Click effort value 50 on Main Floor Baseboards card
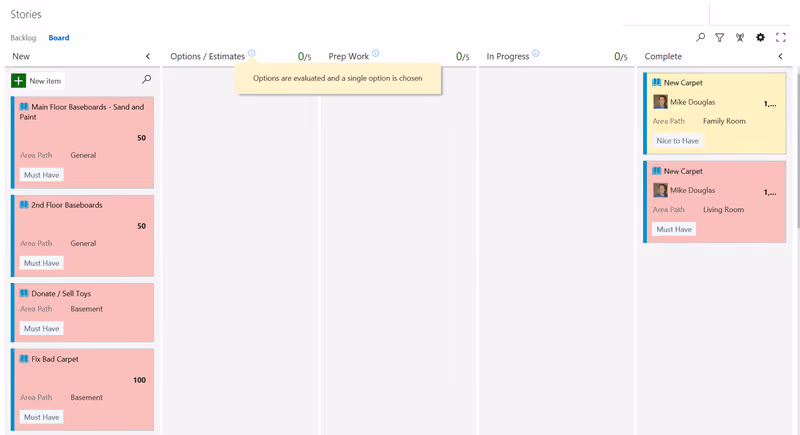The image size is (800, 435). click(141, 138)
